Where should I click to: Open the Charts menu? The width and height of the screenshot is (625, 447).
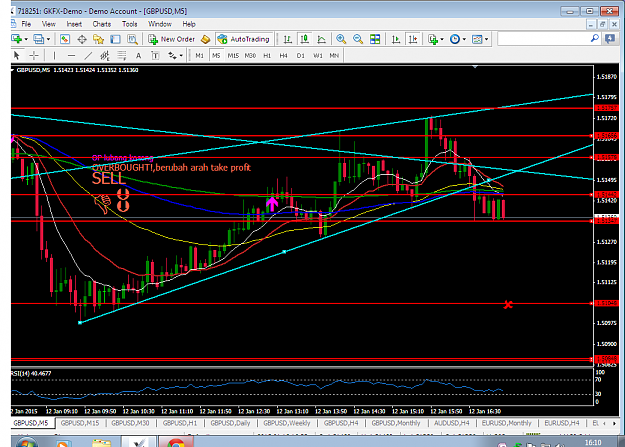coord(102,24)
